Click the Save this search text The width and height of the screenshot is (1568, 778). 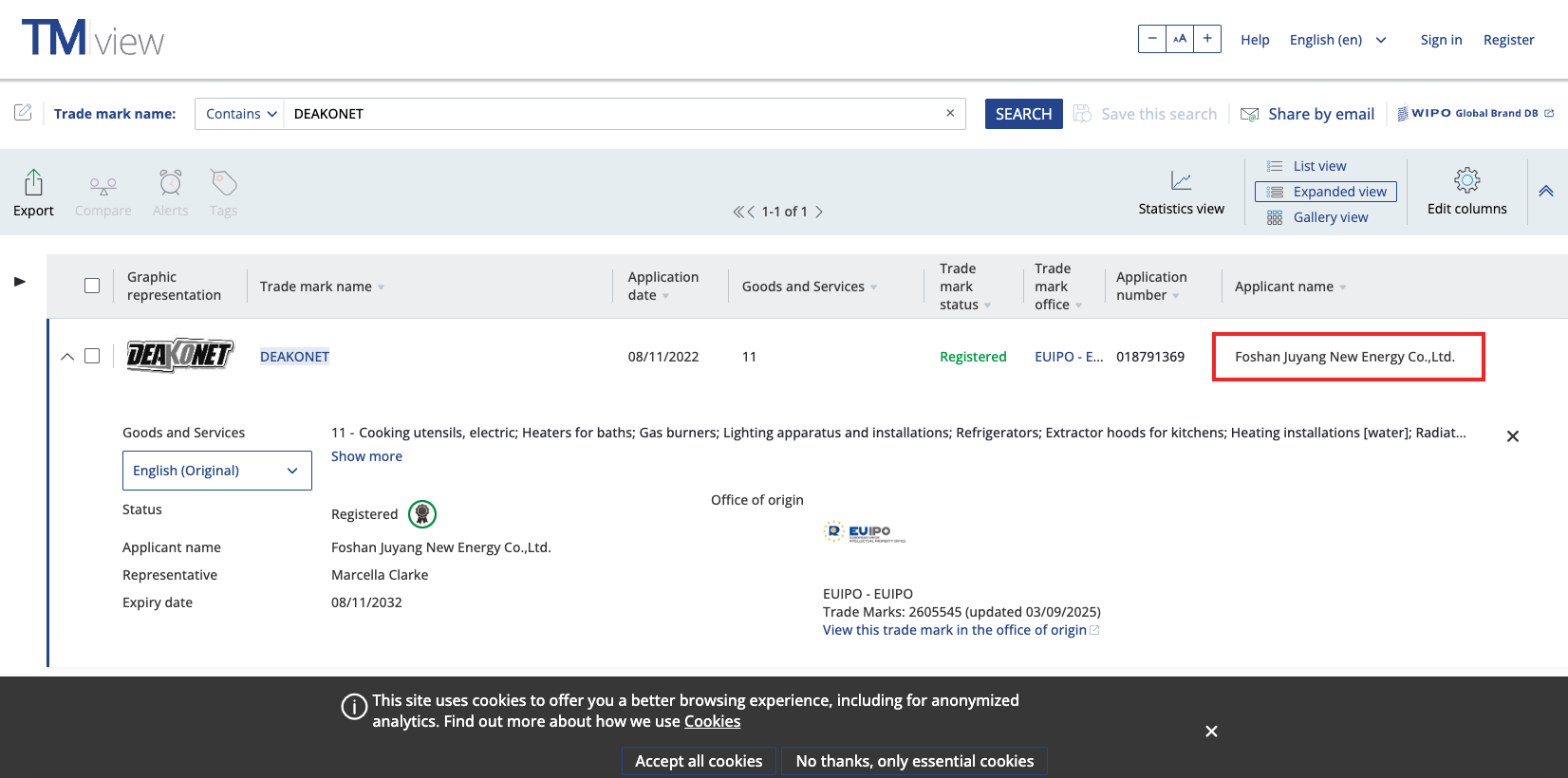click(x=1159, y=114)
